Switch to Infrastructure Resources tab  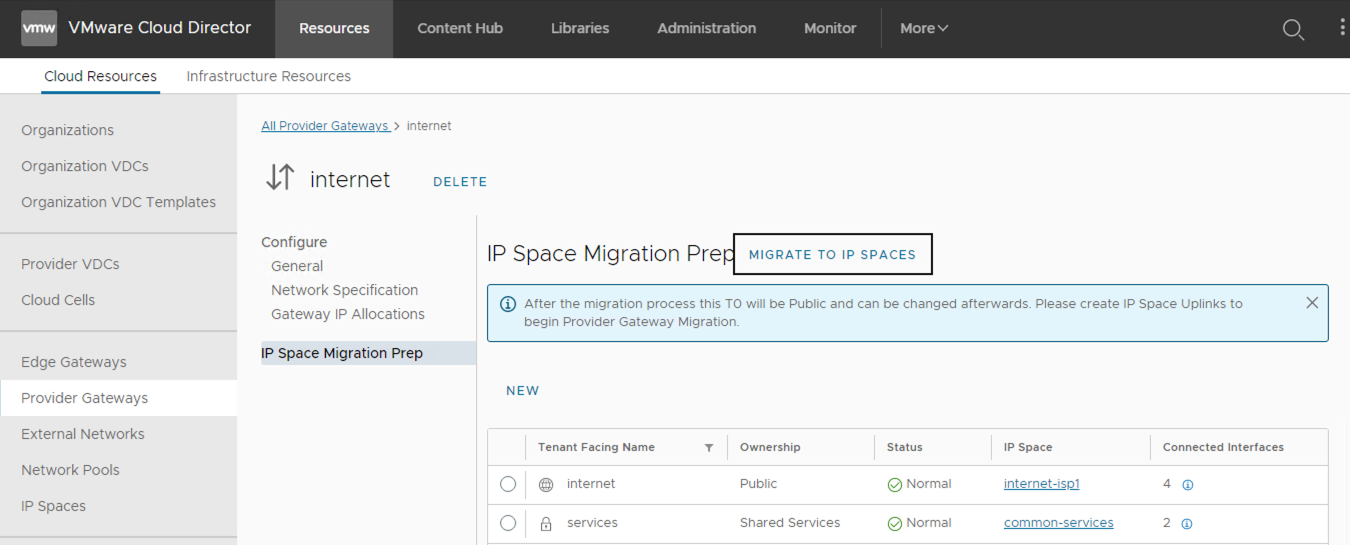pyautogui.click(x=268, y=76)
